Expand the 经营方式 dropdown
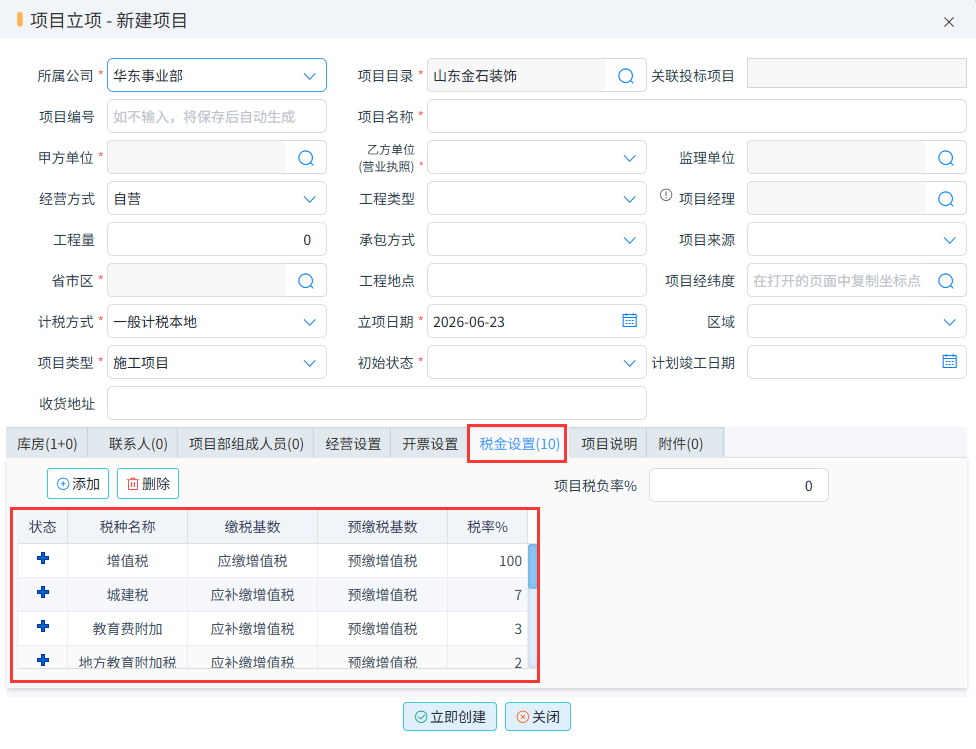 pos(309,199)
